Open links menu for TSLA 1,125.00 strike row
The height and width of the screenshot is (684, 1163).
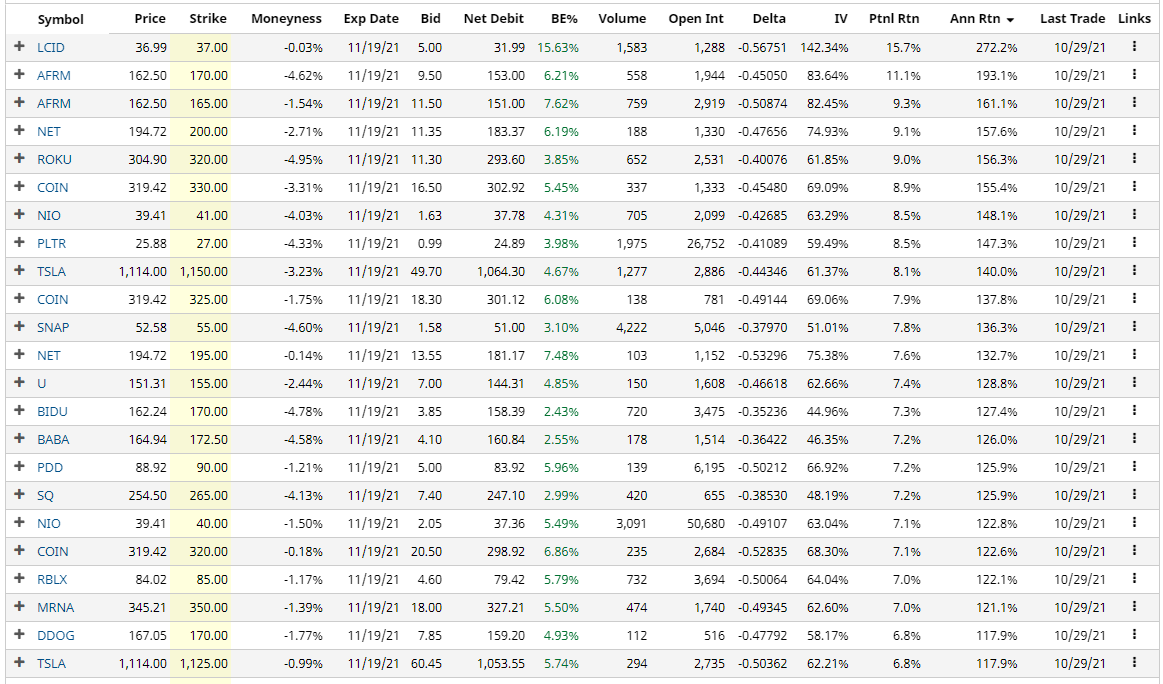(1134, 662)
